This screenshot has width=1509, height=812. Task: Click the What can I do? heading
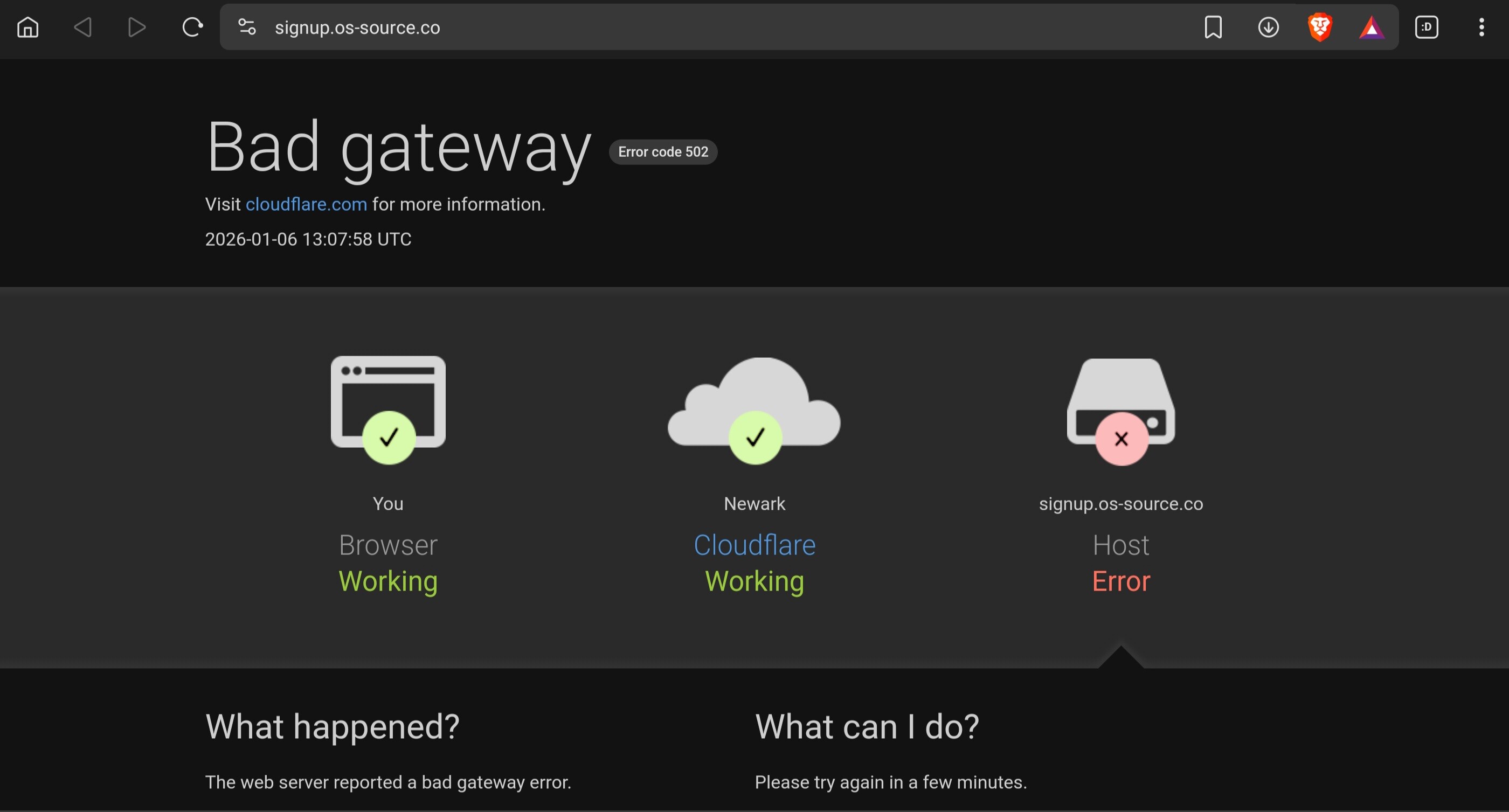pyautogui.click(x=867, y=726)
